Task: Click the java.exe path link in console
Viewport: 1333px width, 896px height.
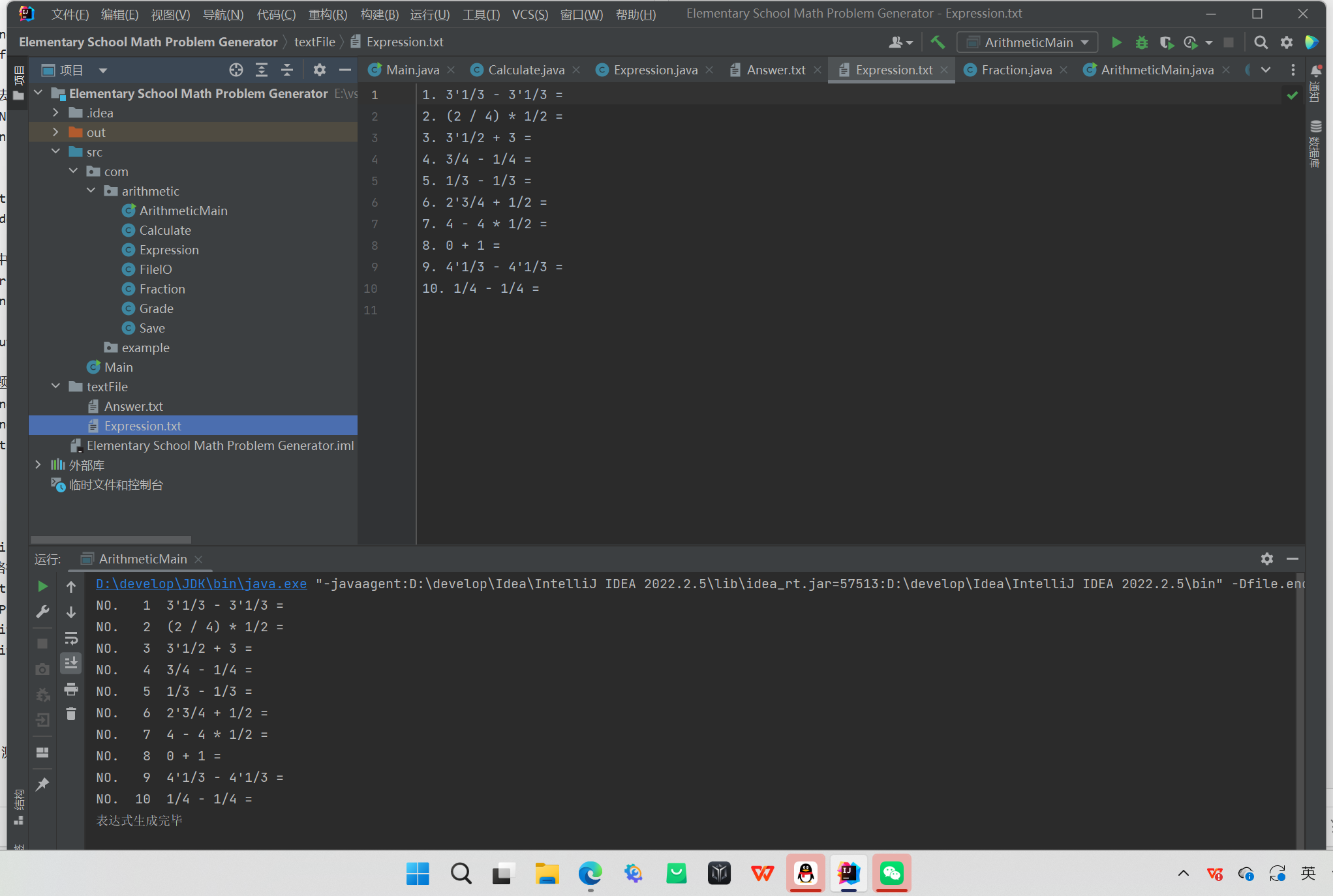Action: (x=201, y=584)
